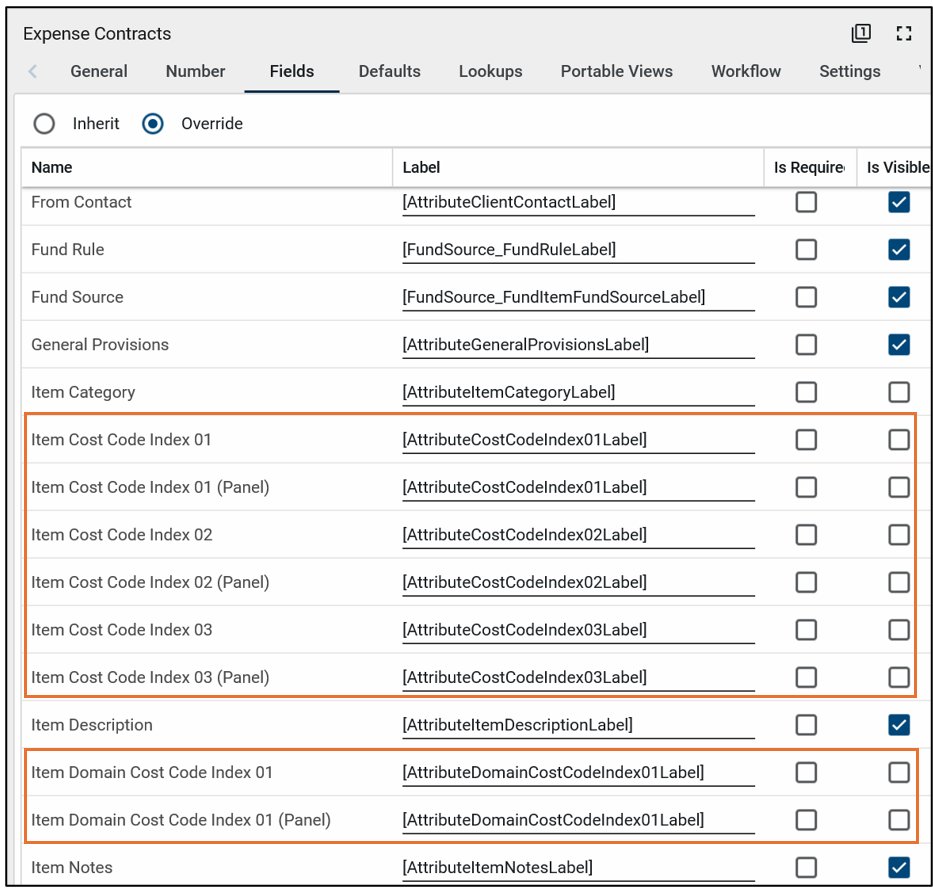The width and height of the screenshot is (933, 888).
Task: Open the Number tab
Action: click(x=195, y=72)
